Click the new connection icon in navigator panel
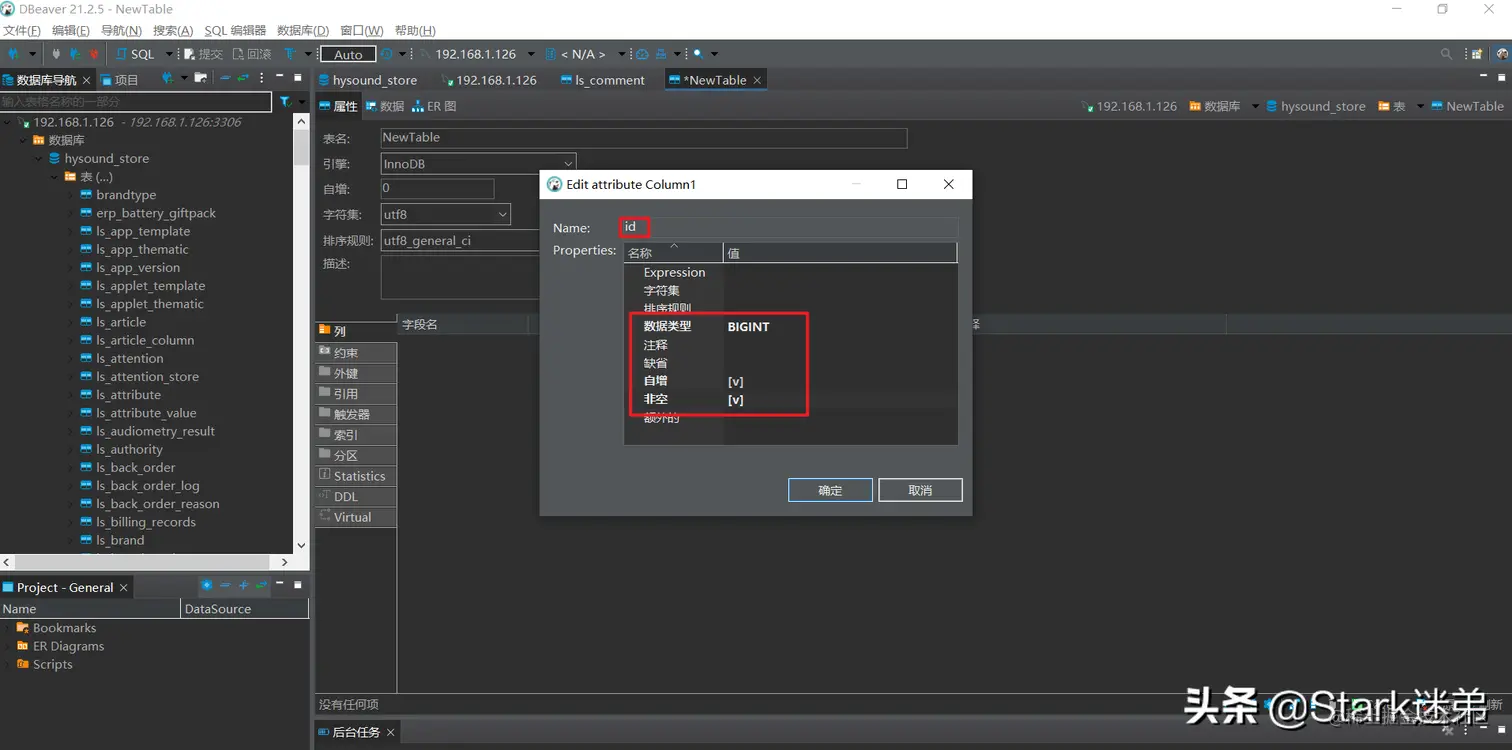This screenshot has width=1512, height=750. 167,78
